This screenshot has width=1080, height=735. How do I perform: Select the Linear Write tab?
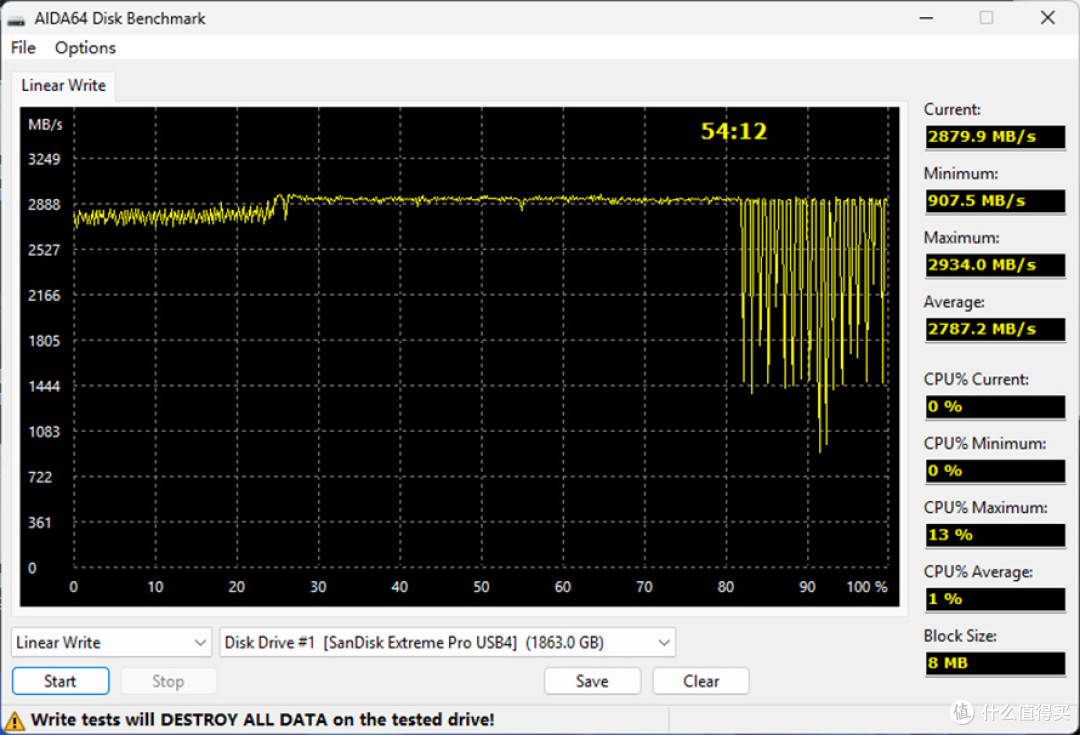click(x=63, y=85)
